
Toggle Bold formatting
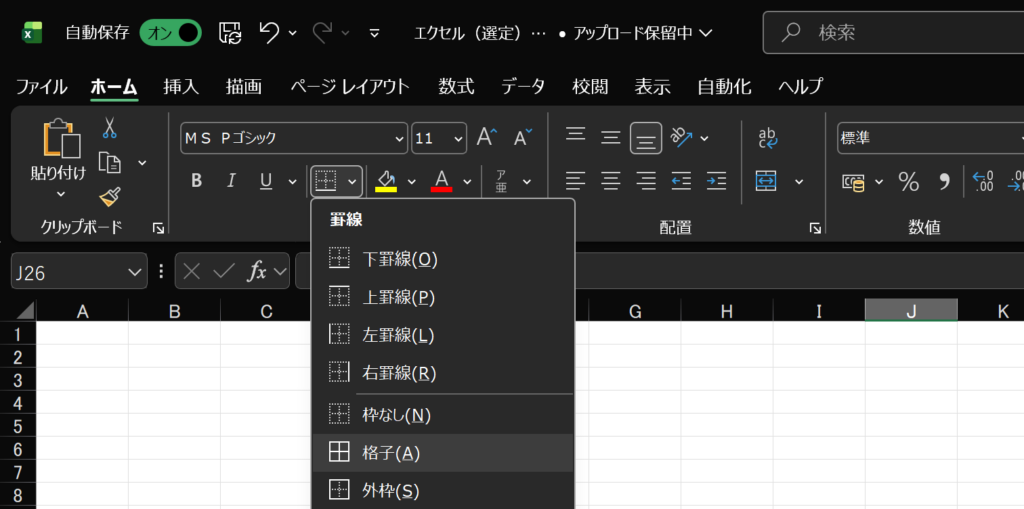(196, 181)
